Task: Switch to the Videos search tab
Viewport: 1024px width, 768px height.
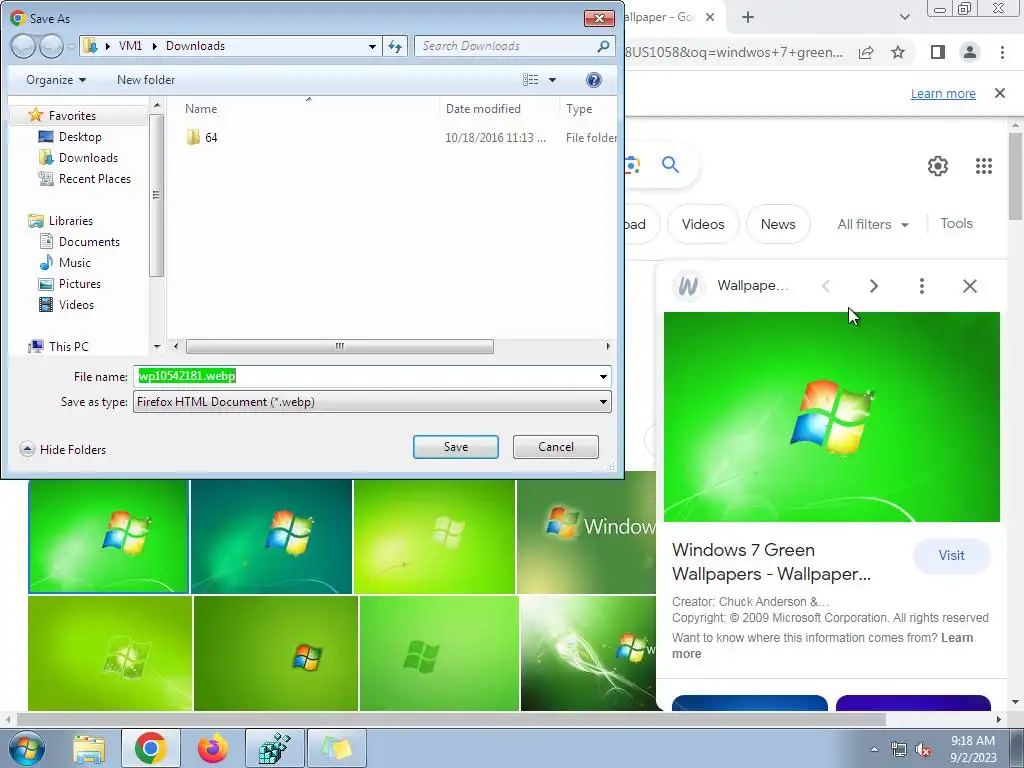Action: (703, 224)
